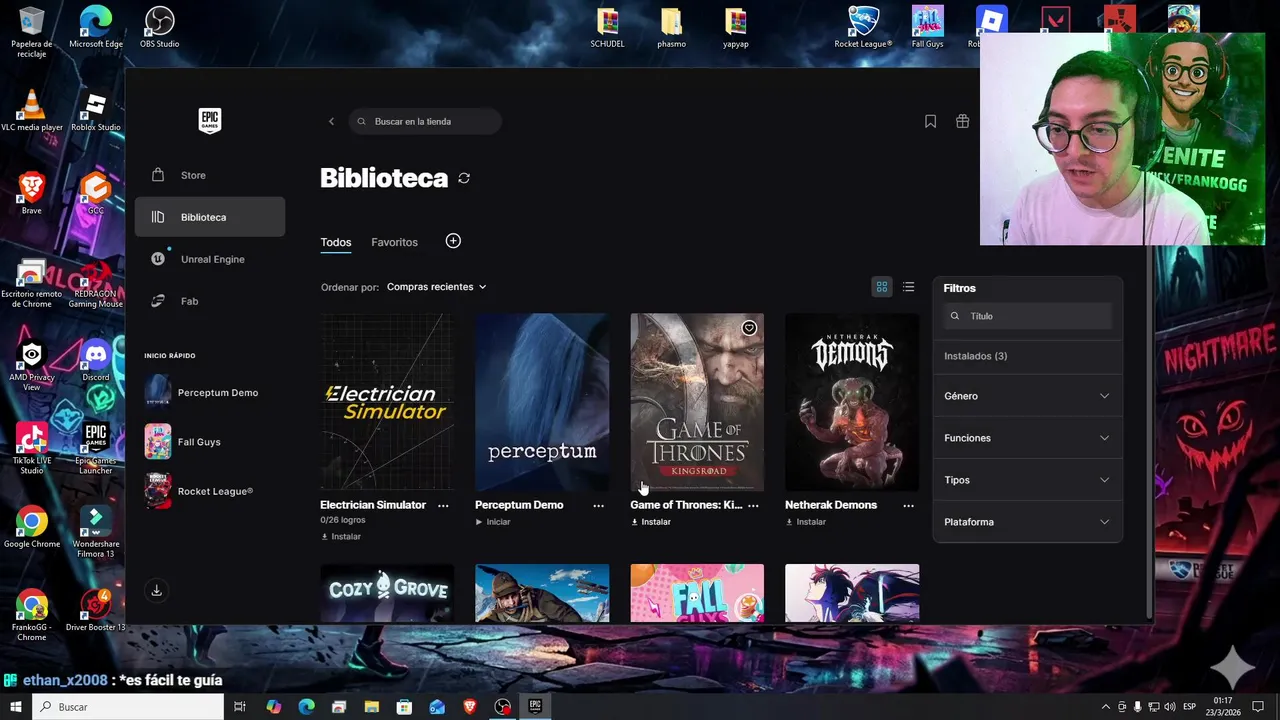Open Wondershare Filmora 13 desktop icon
The height and width of the screenshot is (720, 1280).
coord(96,531)
